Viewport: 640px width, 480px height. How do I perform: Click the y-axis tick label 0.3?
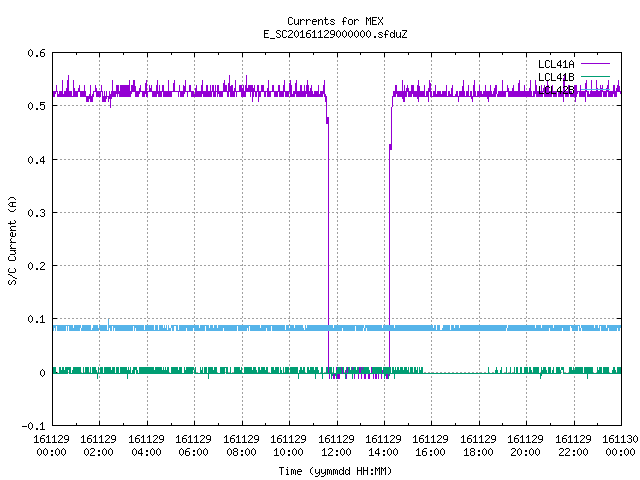coord(36,213)
